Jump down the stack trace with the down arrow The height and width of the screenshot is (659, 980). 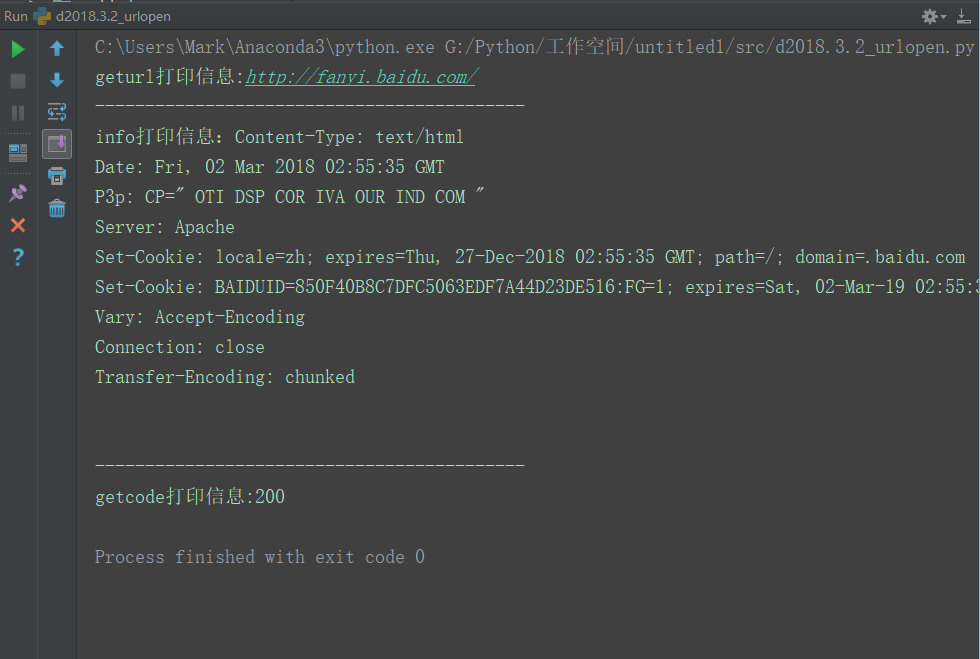(x=57, y=80)
